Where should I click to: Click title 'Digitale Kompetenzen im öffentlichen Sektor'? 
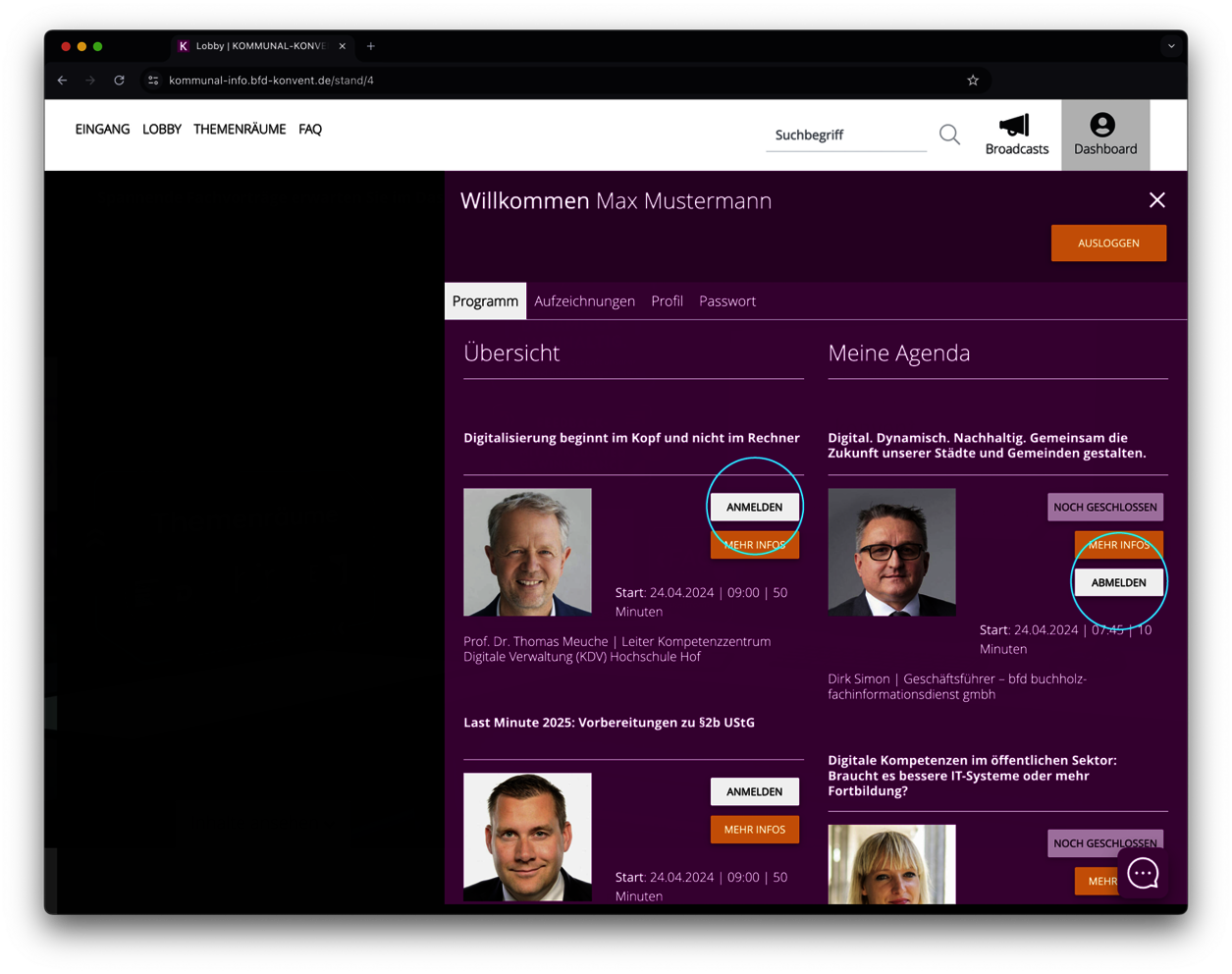point(972,776)
